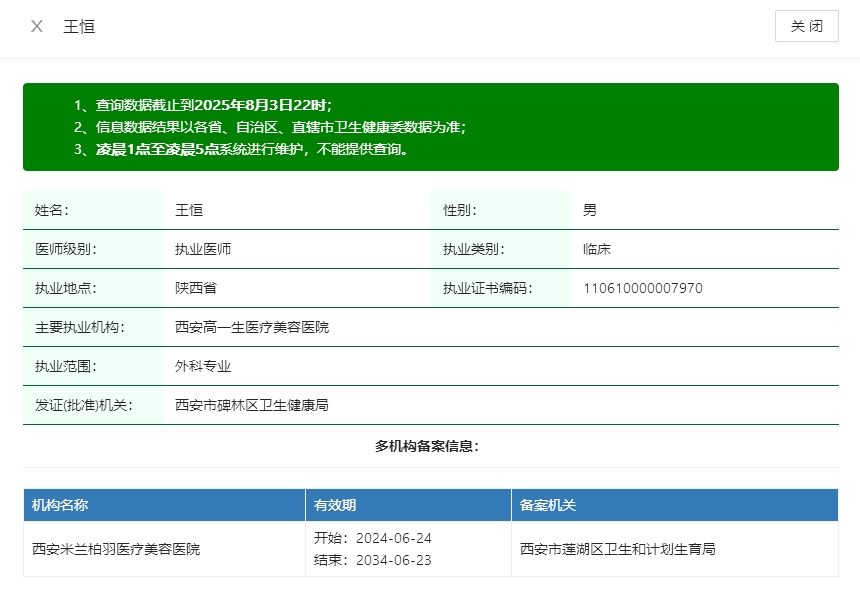Select the gender value 男
860x606 pixels.
[590, 210]
